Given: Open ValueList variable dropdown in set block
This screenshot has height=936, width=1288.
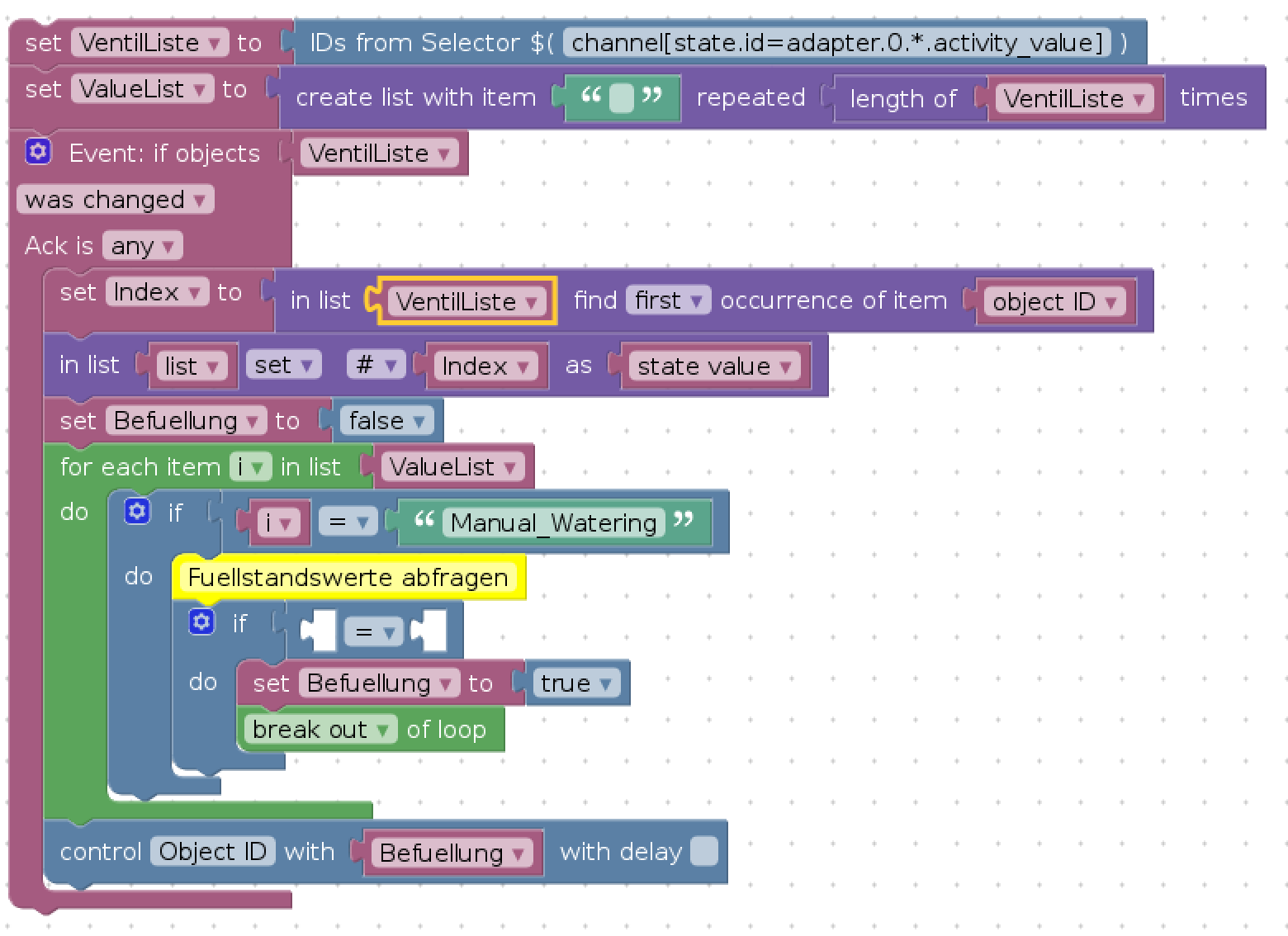Looking at the screenshot, I should [142, 89].
